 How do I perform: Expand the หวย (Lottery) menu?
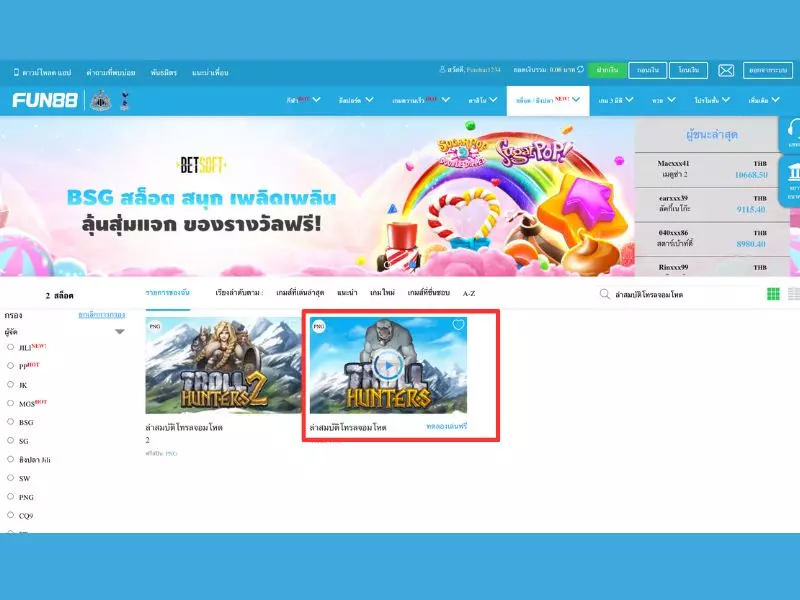(x=663, y=100)
